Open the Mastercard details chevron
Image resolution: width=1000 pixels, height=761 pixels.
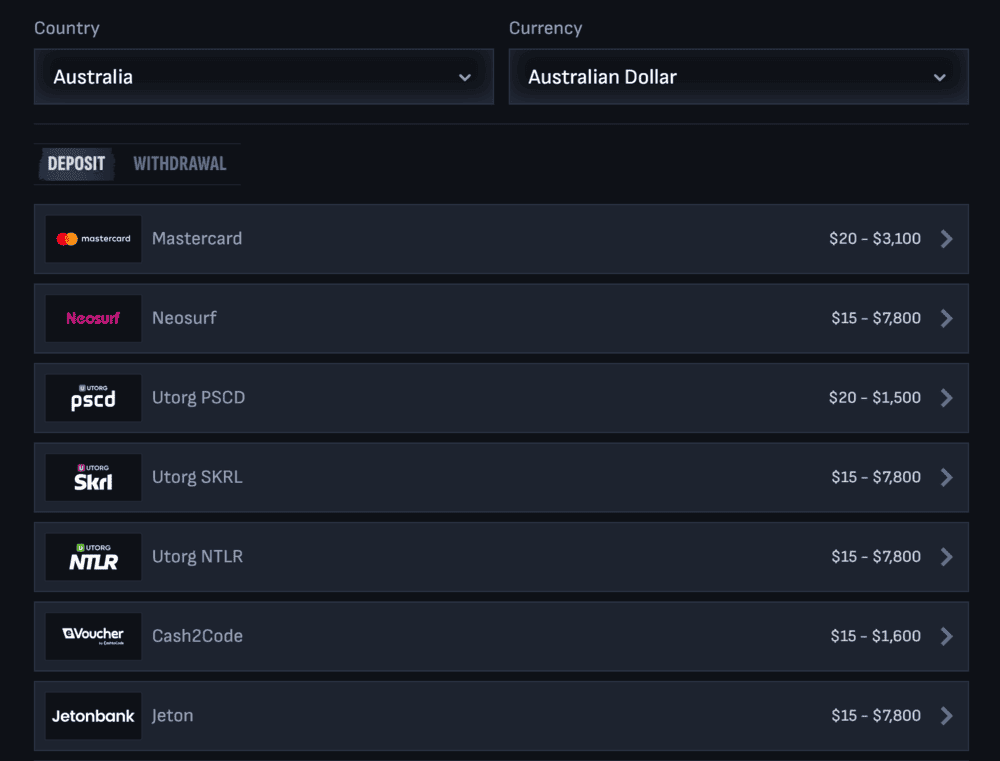coord(946,239)
